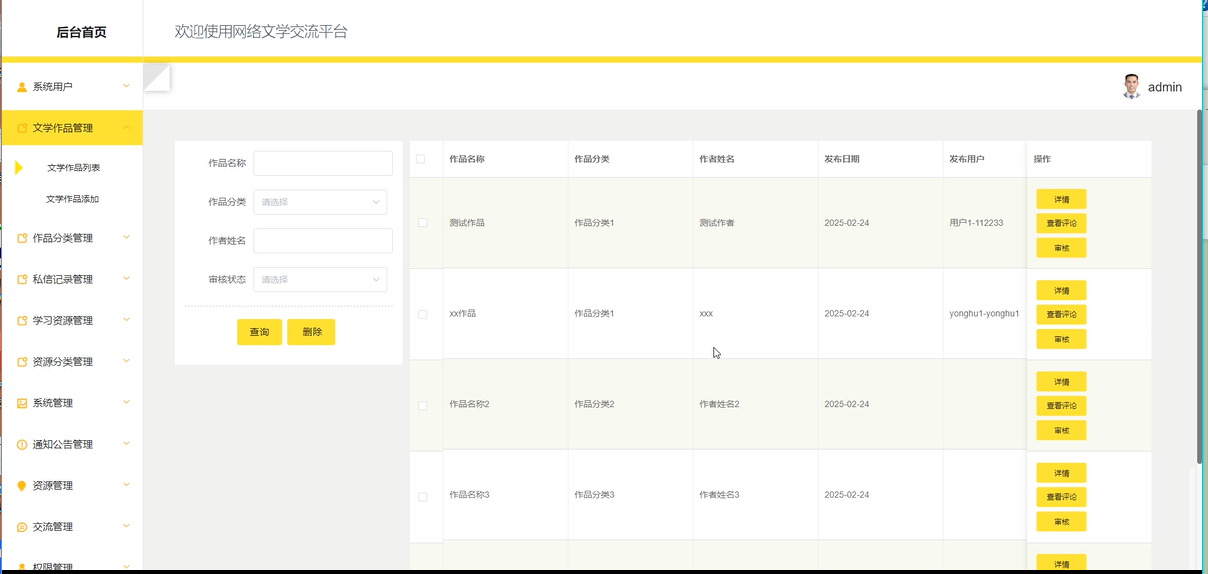Click the 通知公告管理 alert icon
Screen dimensions: 1208x574
point(22,444)
